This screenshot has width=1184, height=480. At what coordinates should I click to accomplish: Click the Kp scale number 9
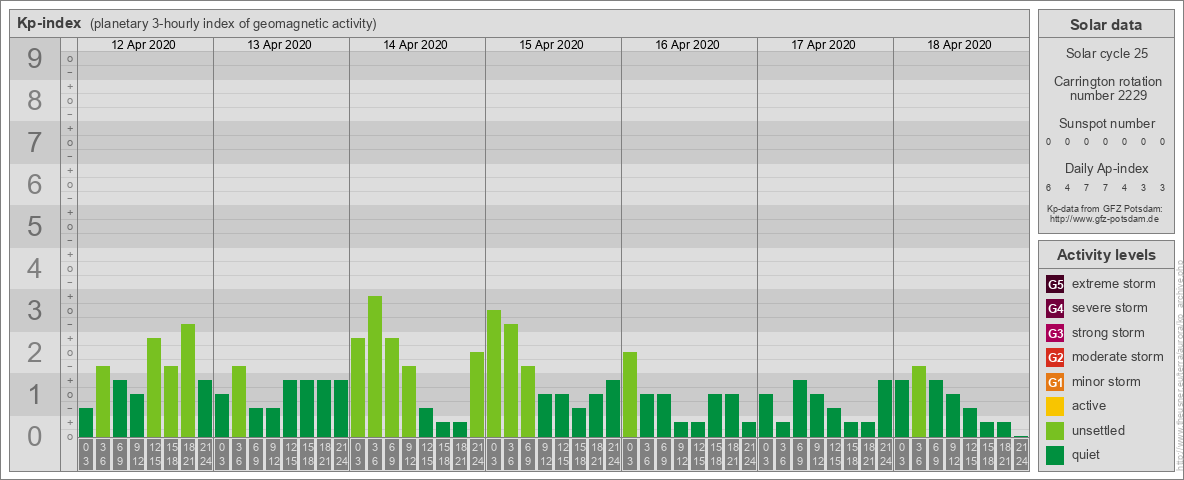35,59
